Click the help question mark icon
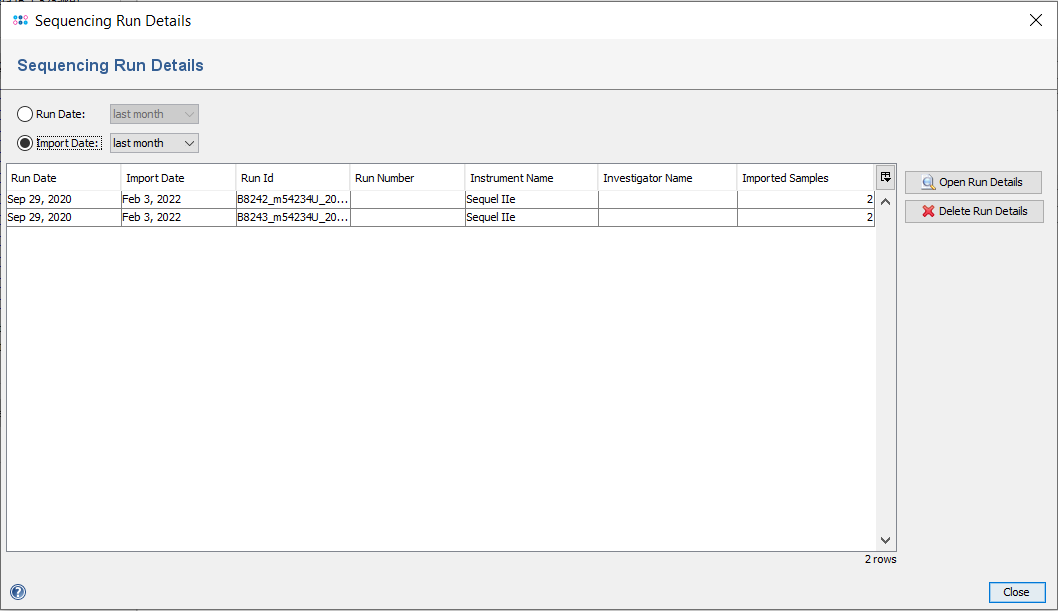Viewport: 1058px width, 611px height. [x=18, y=592]
